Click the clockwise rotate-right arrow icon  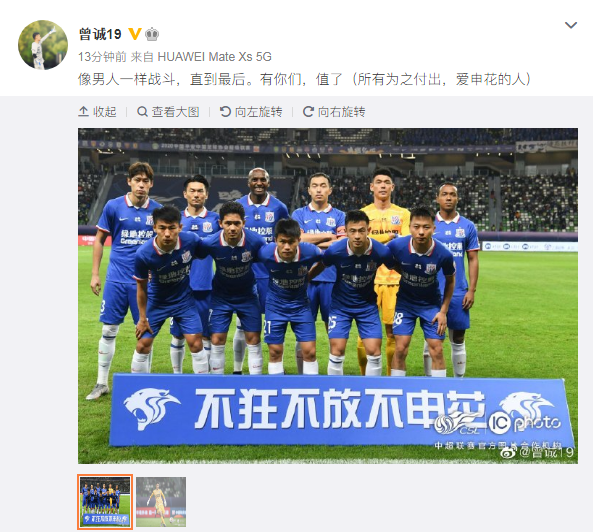click(308, 112)
